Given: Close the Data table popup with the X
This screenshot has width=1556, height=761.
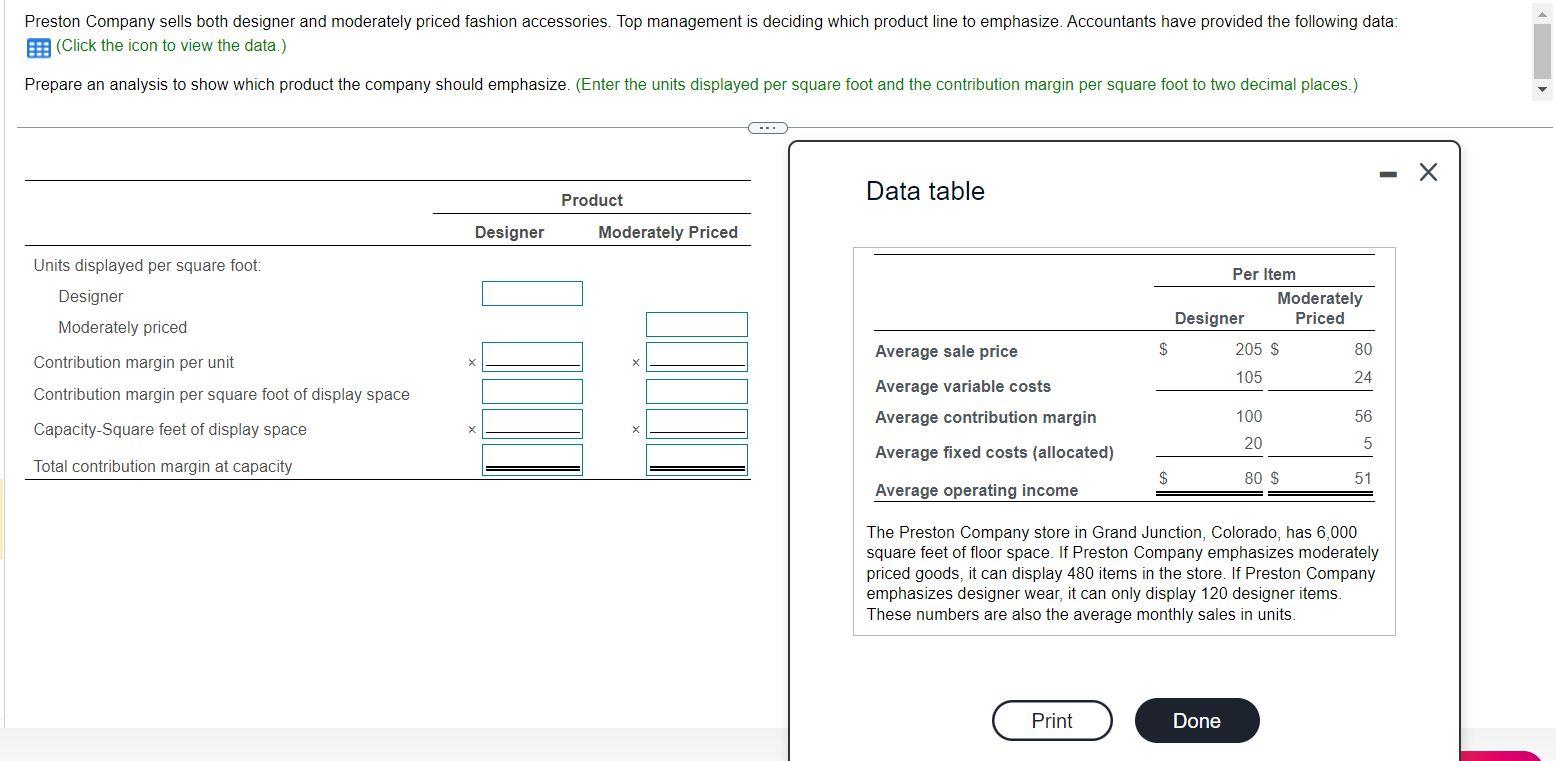Looking at the screenshot, I should pyautogui.click(x=1427, y=172).
